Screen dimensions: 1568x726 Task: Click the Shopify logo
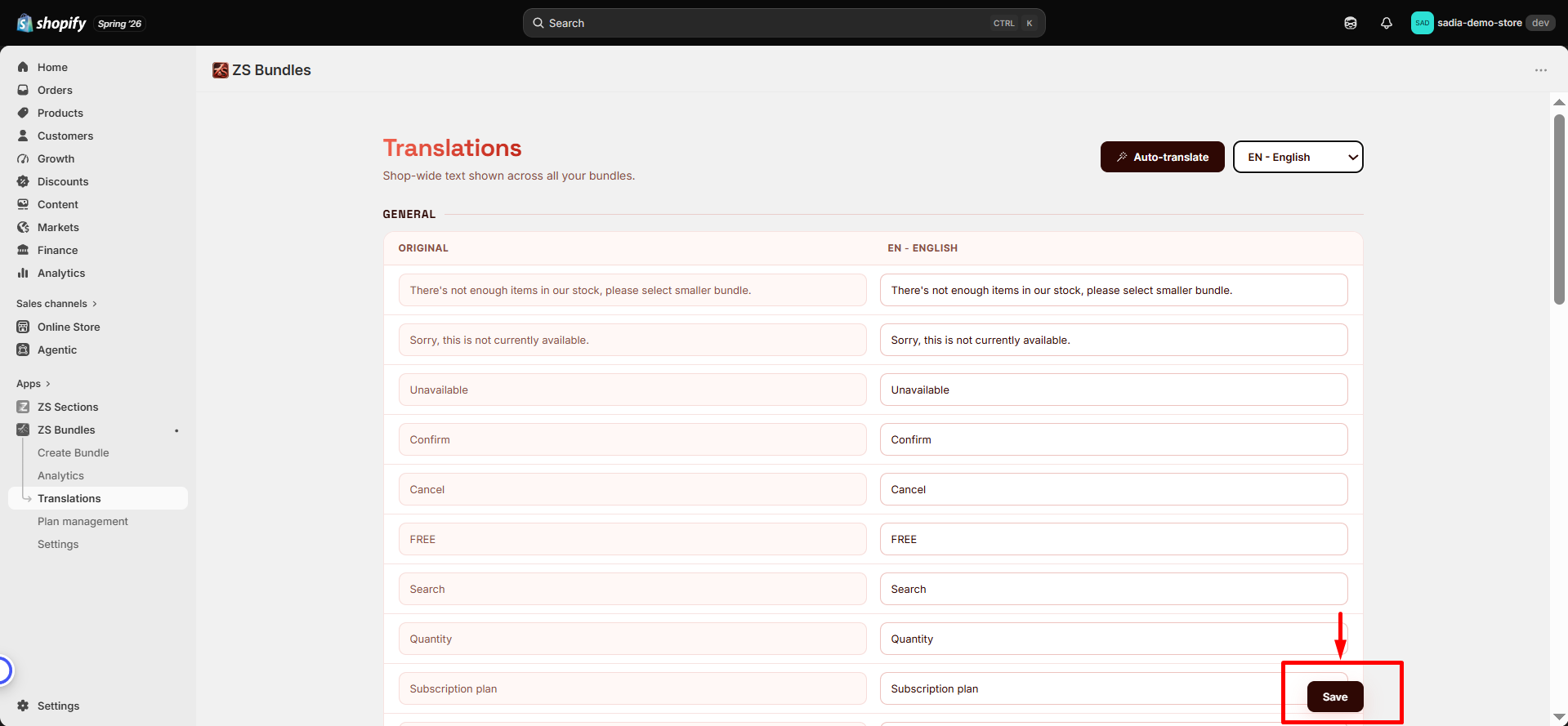click(51, 23)
